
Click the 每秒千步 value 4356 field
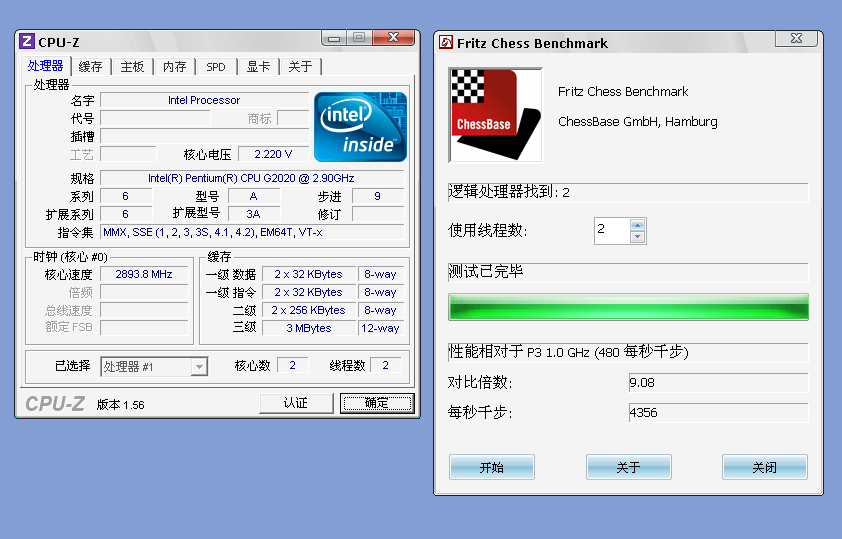pyautogui.click(x=718, y=413)
